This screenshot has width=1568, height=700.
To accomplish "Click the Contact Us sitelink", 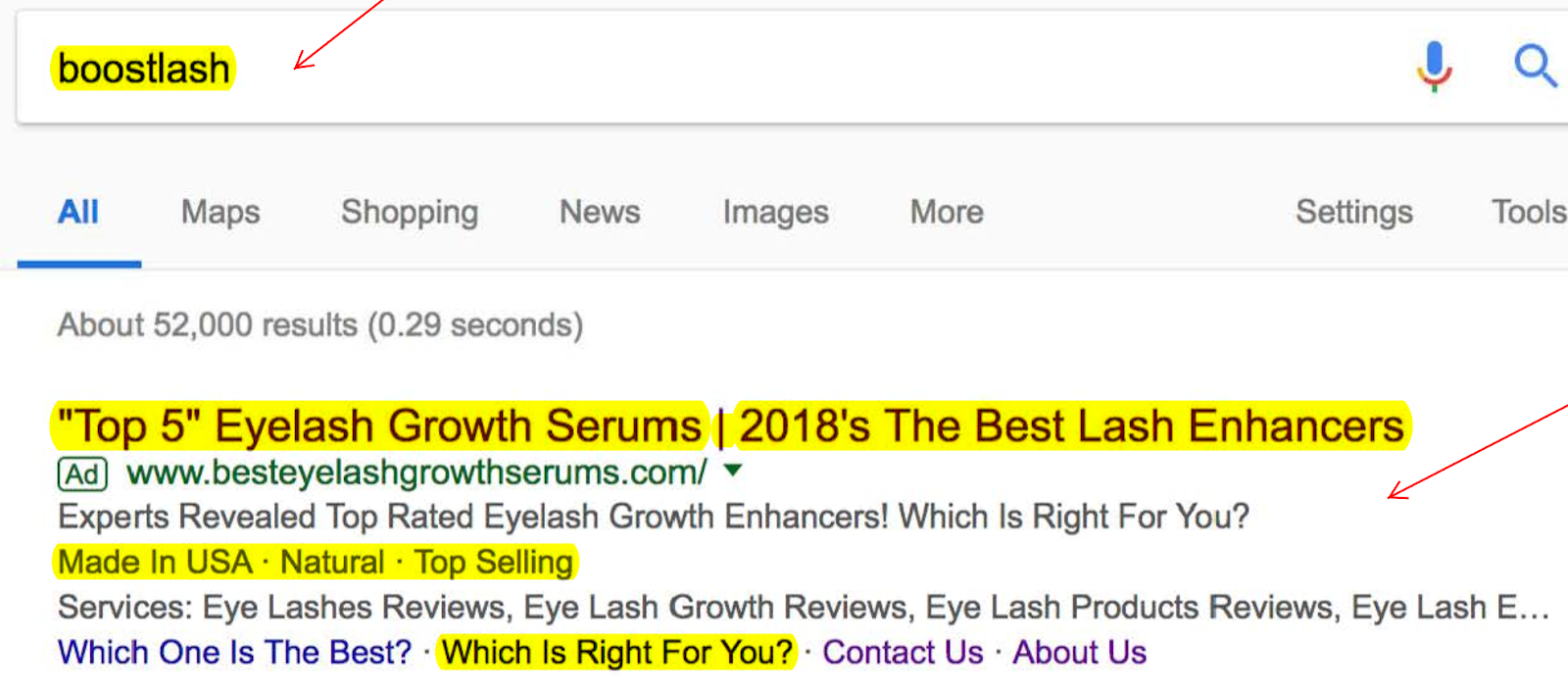I will coord(903,653).
